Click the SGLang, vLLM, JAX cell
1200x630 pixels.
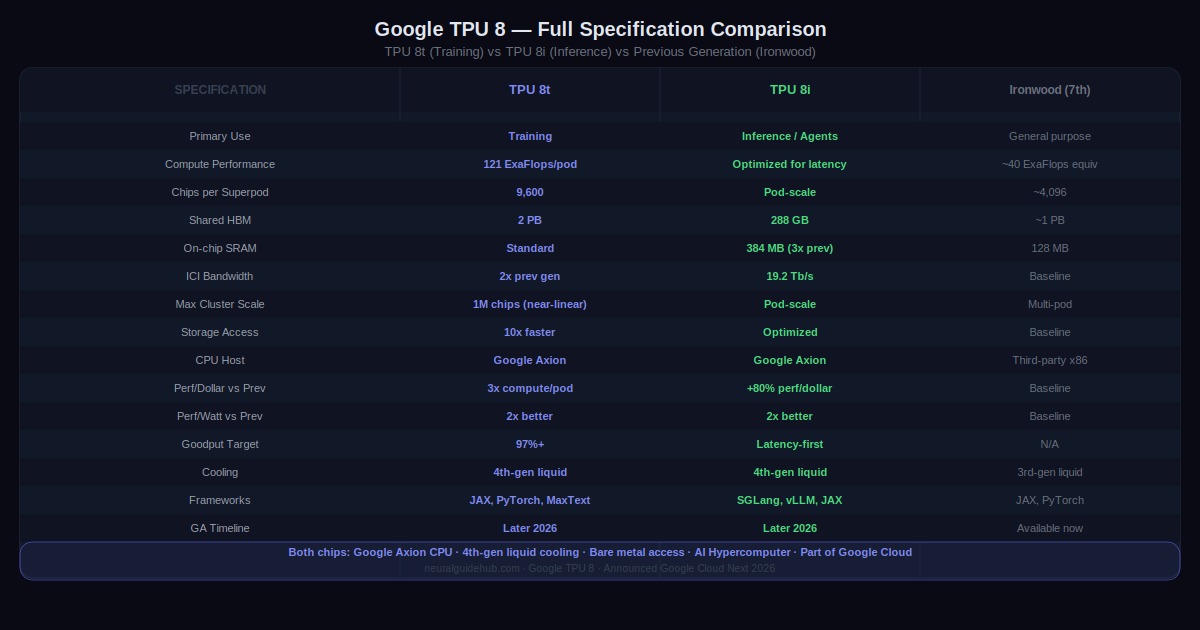(790, 500)
